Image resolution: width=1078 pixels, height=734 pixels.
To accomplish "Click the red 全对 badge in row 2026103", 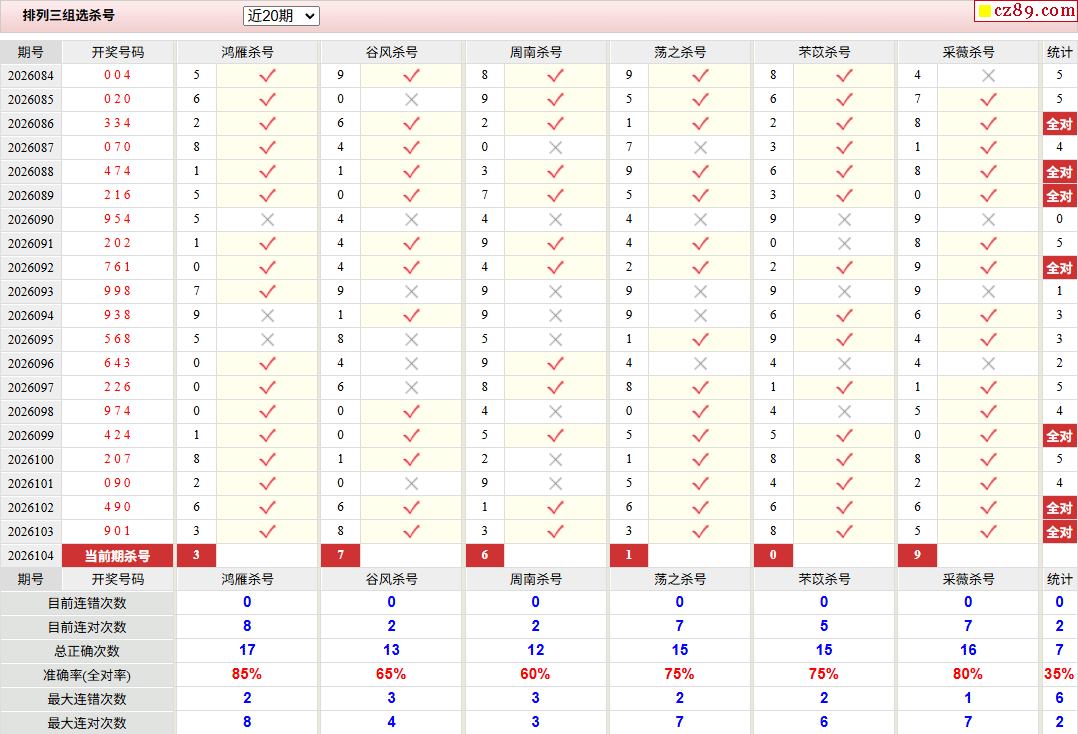I will click(1059, 532).
